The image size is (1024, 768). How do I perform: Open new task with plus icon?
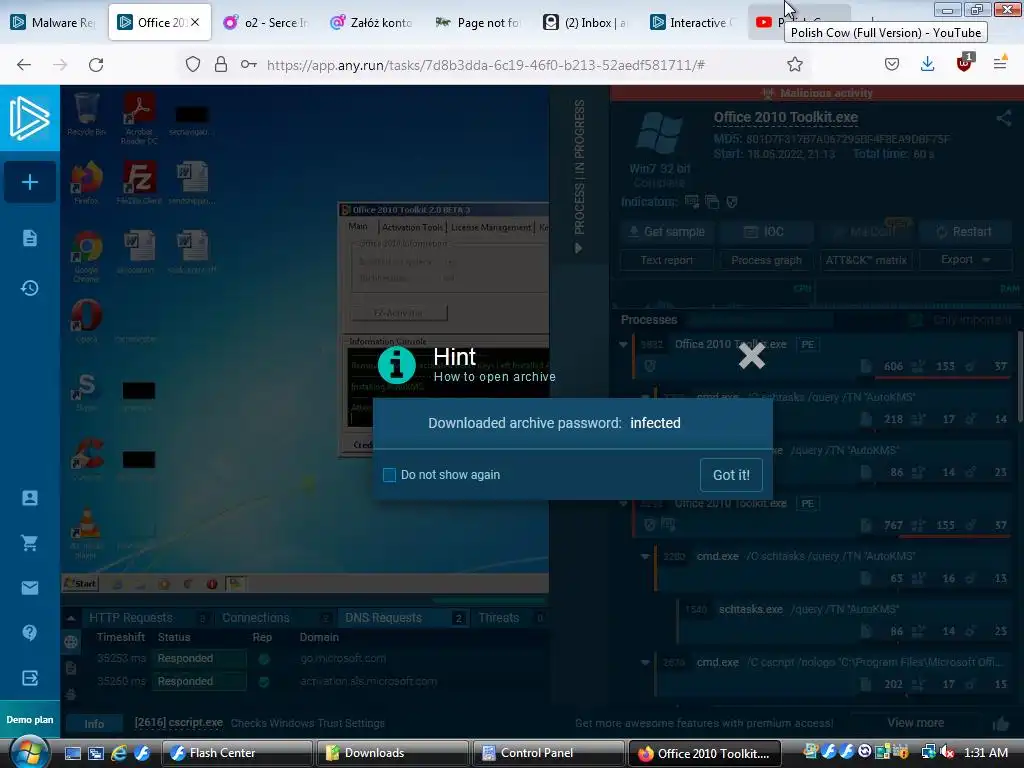(x=30, y=182)
